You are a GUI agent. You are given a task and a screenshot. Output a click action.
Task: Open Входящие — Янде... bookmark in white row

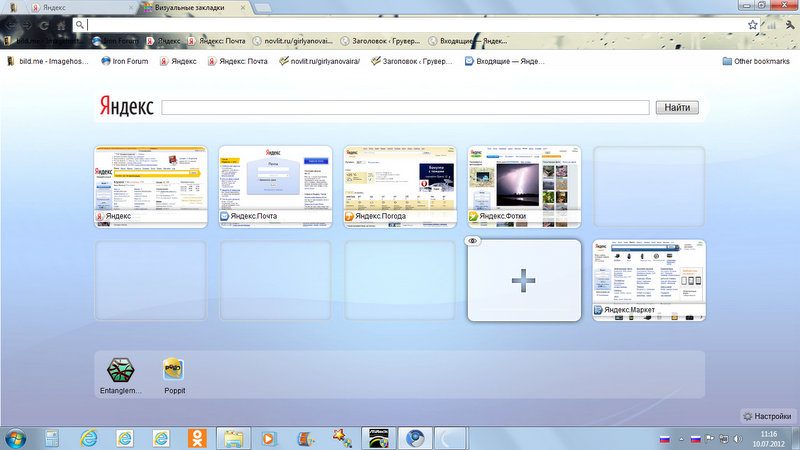505,61
